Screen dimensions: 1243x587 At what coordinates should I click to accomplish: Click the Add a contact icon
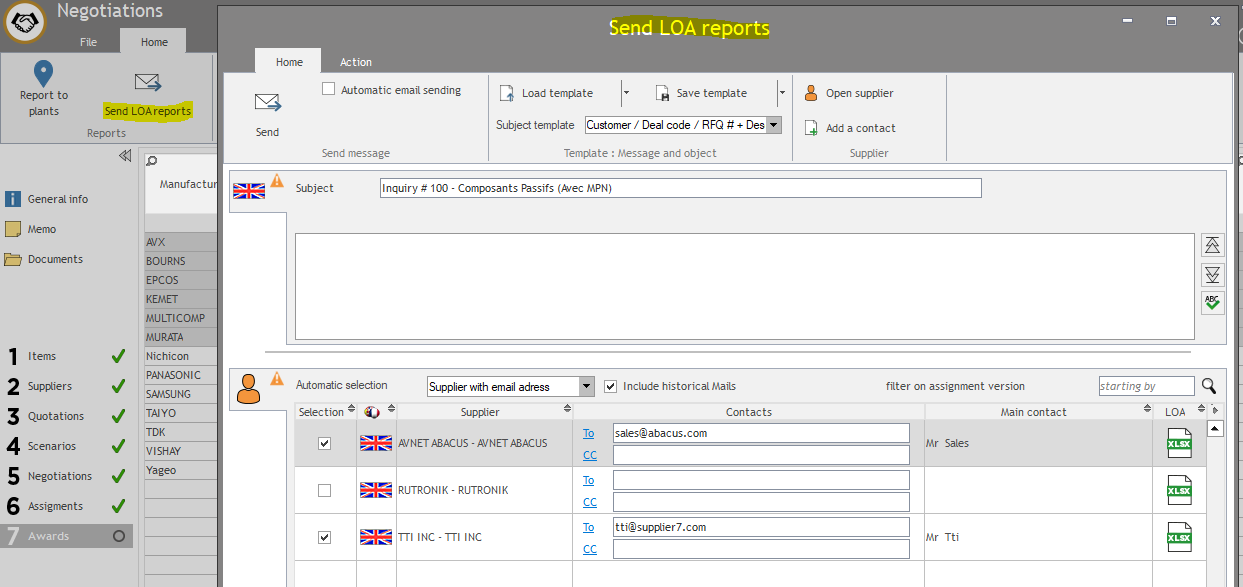812,128
